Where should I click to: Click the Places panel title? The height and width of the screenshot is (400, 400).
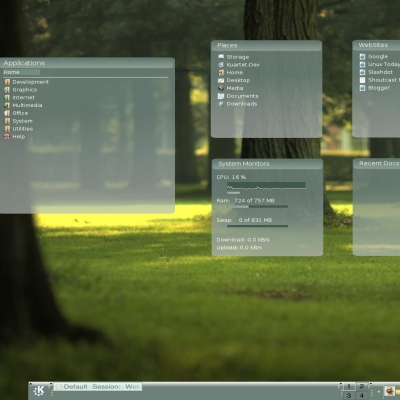(227, 45)
